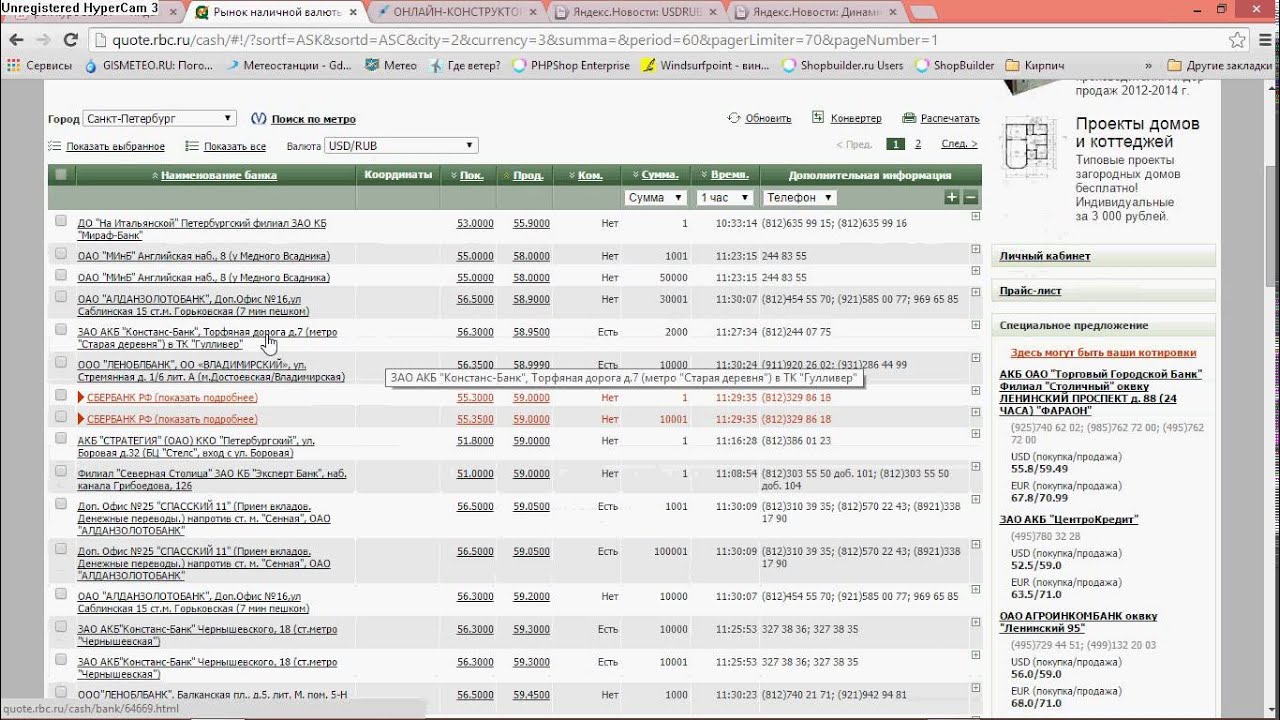Open Личный кабинет section
This screenshot has width=1280, height=720.
(x=1045, y=256)
